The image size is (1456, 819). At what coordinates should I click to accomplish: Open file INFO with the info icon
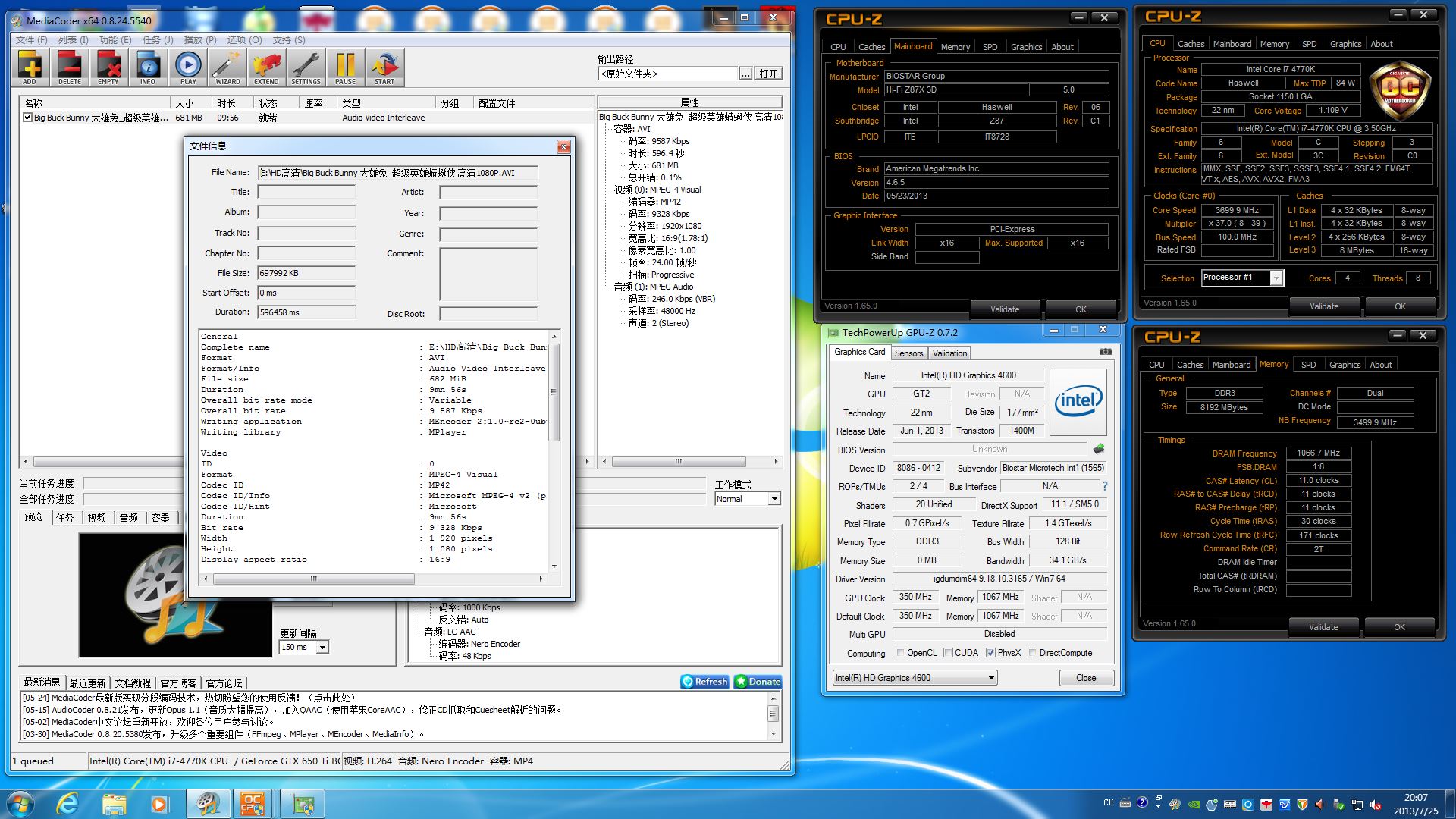(x=148, y=67)
